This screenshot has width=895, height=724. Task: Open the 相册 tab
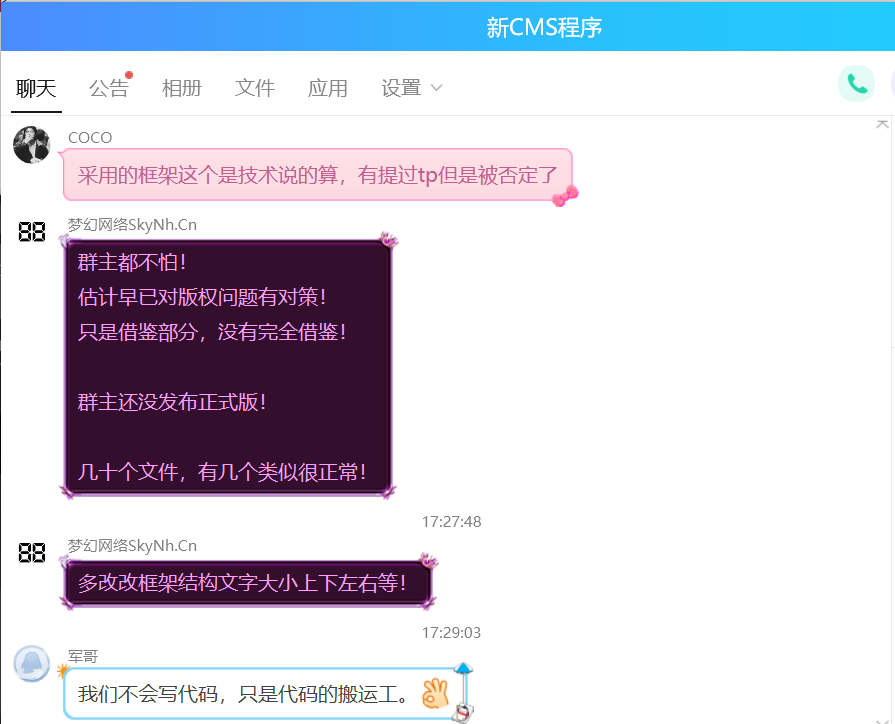pos(182,89)
